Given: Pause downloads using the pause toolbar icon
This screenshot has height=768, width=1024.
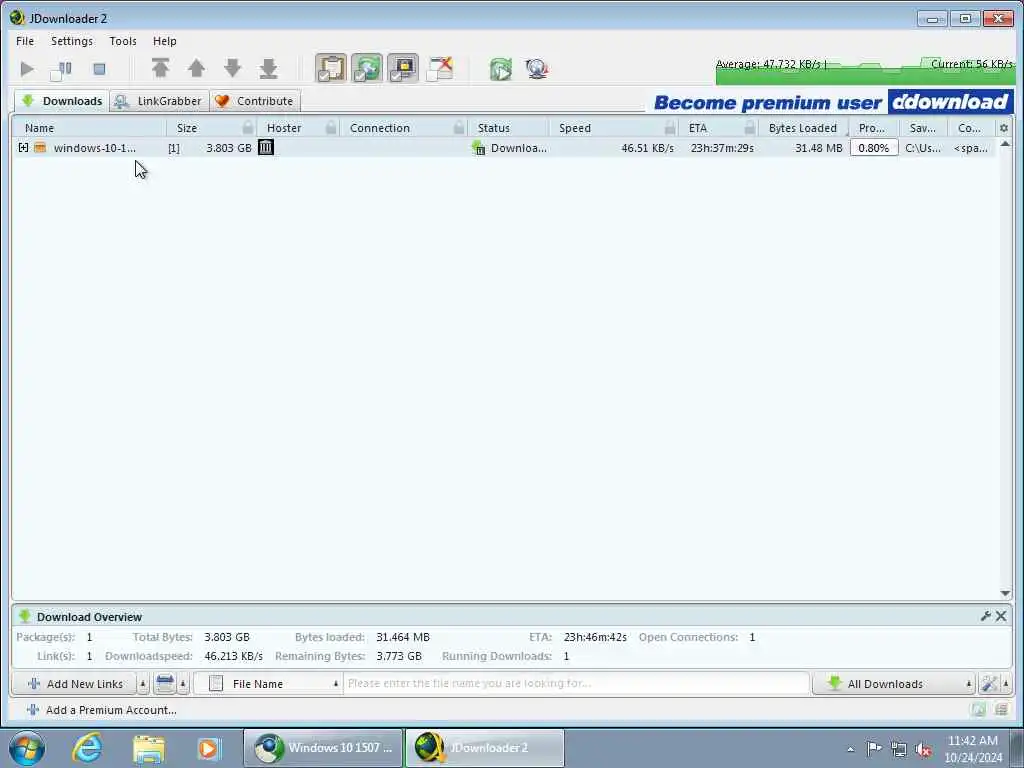Looking at the screenshot, I should click(x=61, y=69).
